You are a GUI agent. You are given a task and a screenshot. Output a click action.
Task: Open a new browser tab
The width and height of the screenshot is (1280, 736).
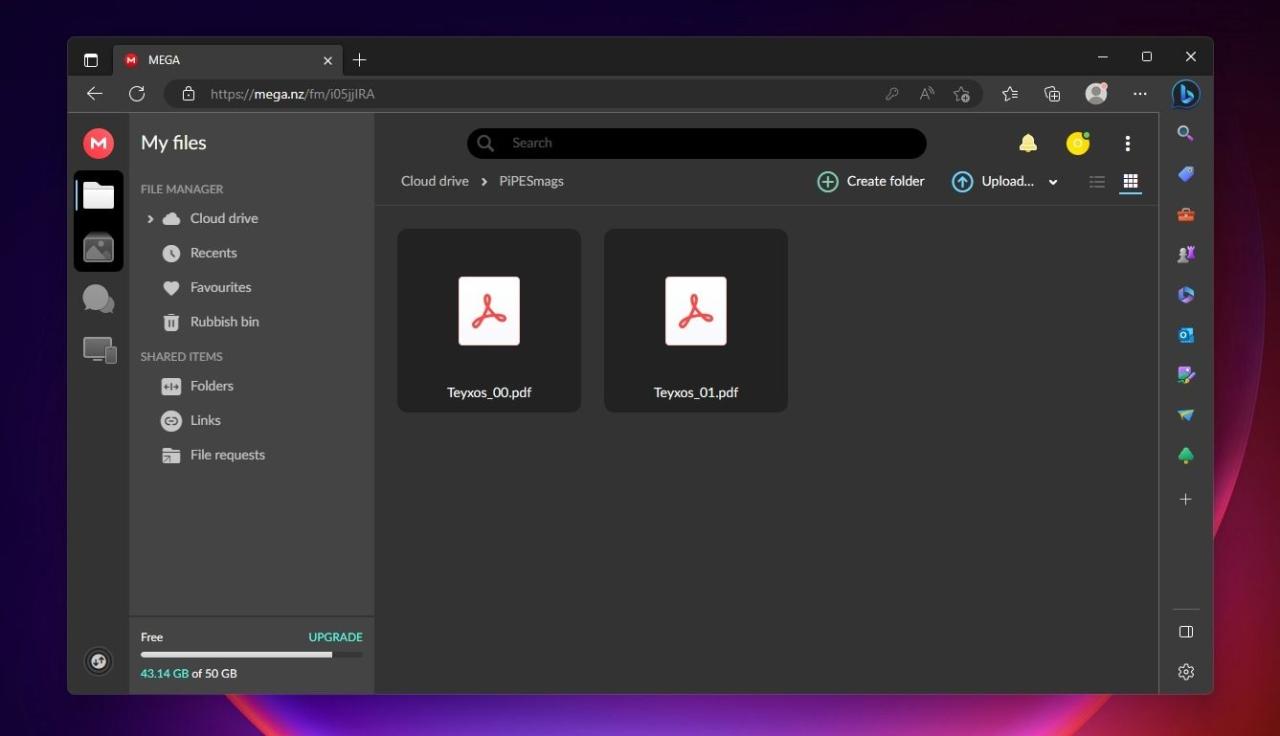(x=360, y=60)
